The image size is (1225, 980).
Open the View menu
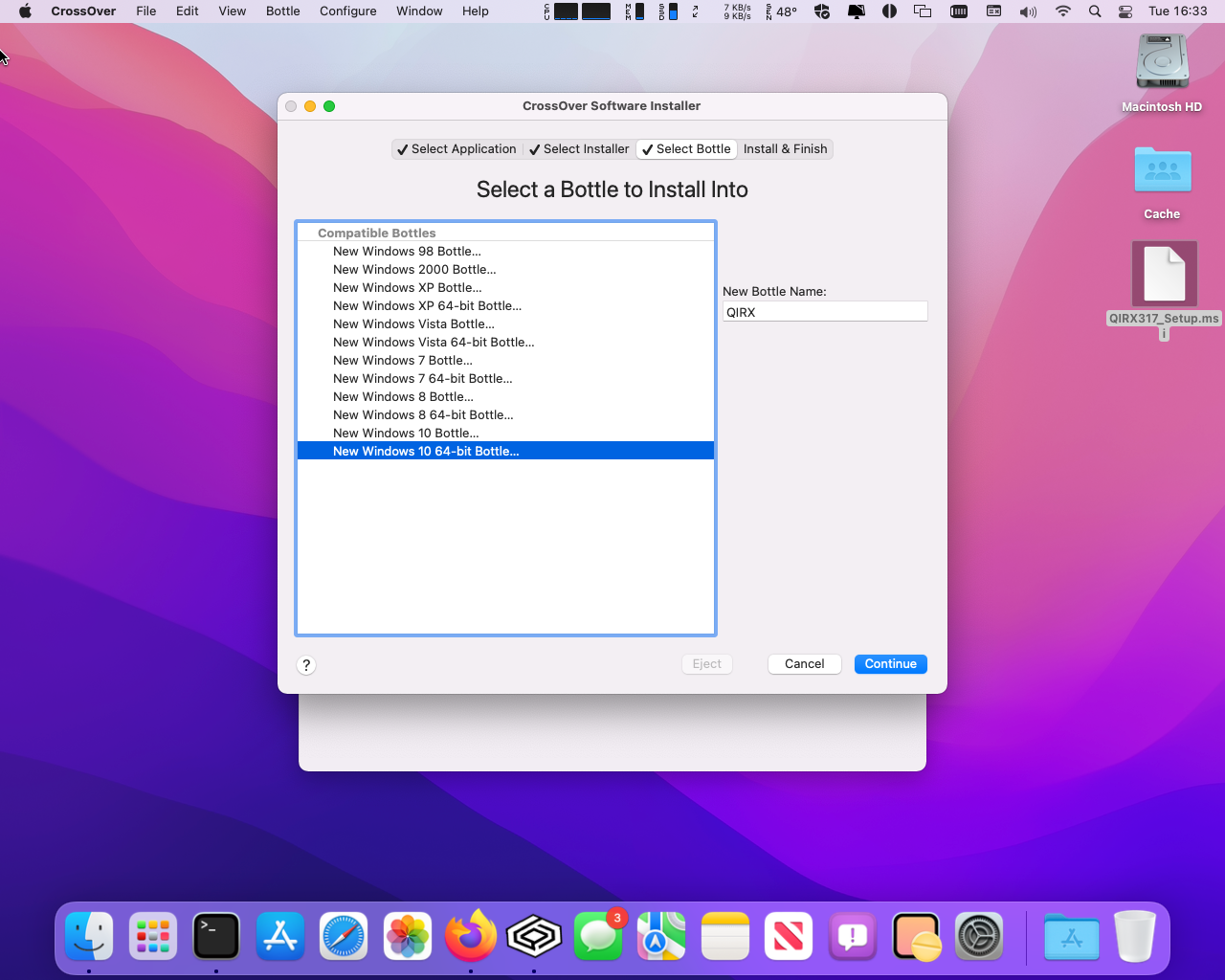233,11
